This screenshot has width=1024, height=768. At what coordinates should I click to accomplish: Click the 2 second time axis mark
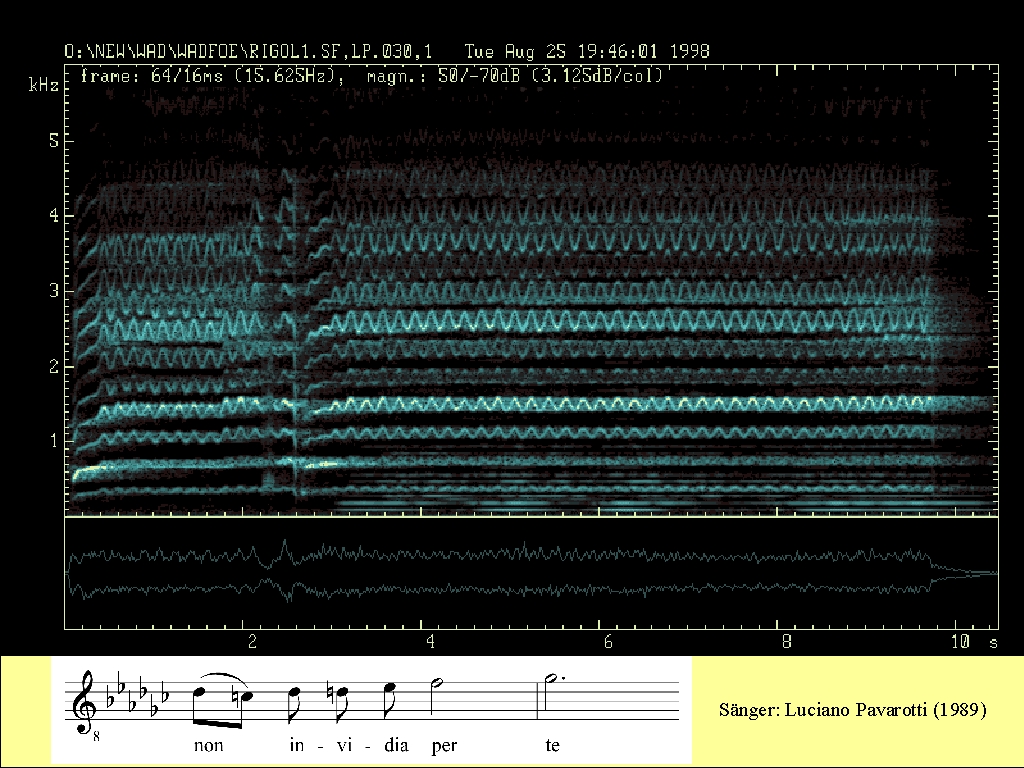pyautogui.click(x=252, y=640)
